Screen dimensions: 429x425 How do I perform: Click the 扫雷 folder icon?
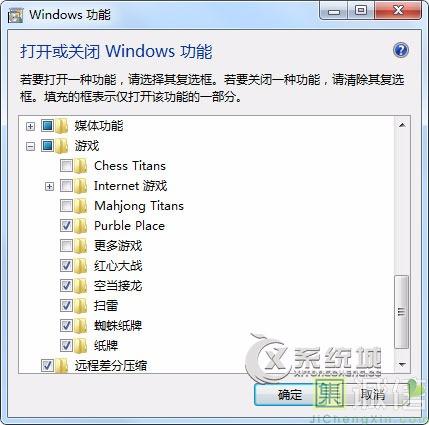(81, 306)
